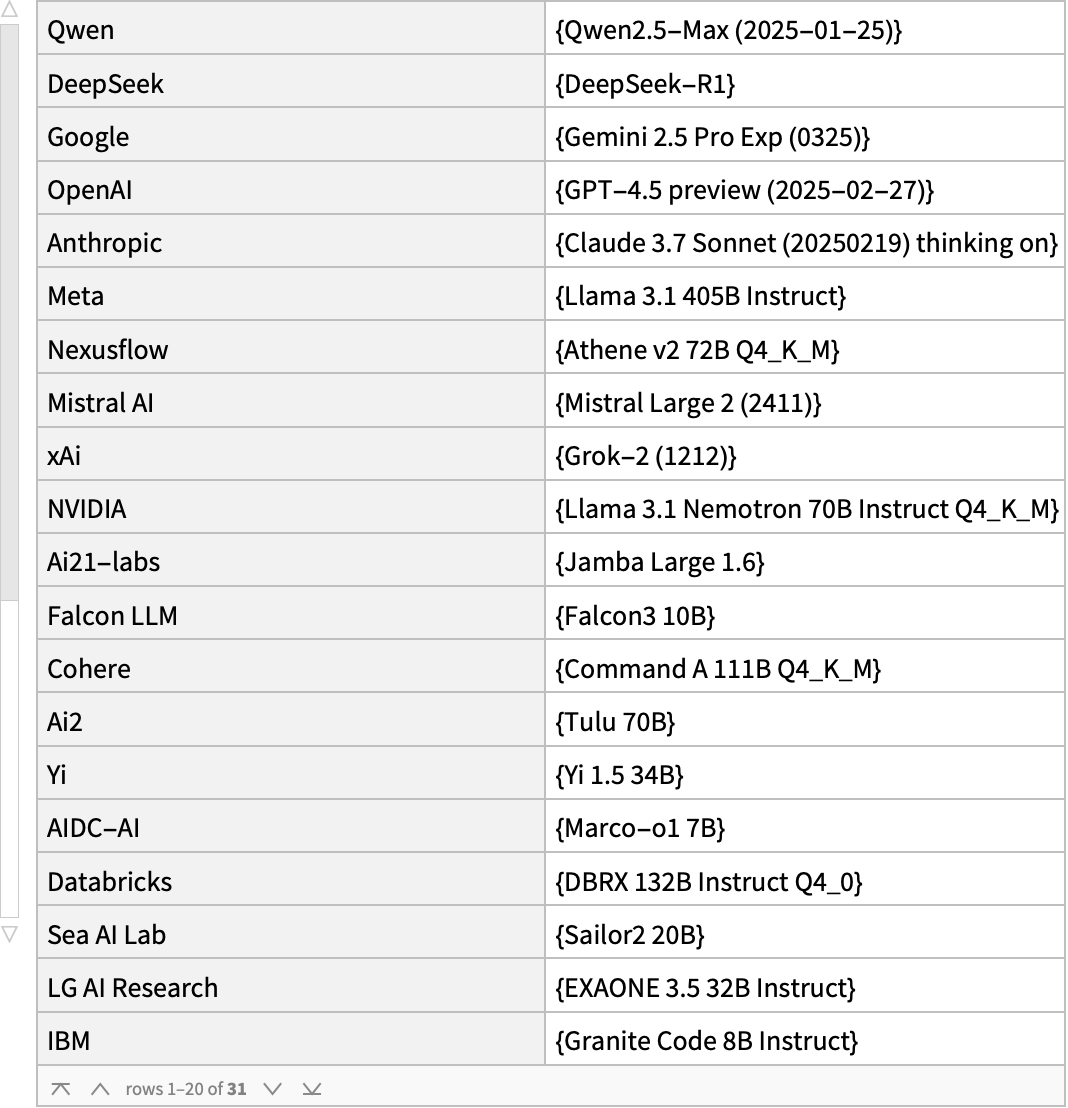Select the Qwen row label
This screenshot has width=1068, height=1108.
pos(81,30)
